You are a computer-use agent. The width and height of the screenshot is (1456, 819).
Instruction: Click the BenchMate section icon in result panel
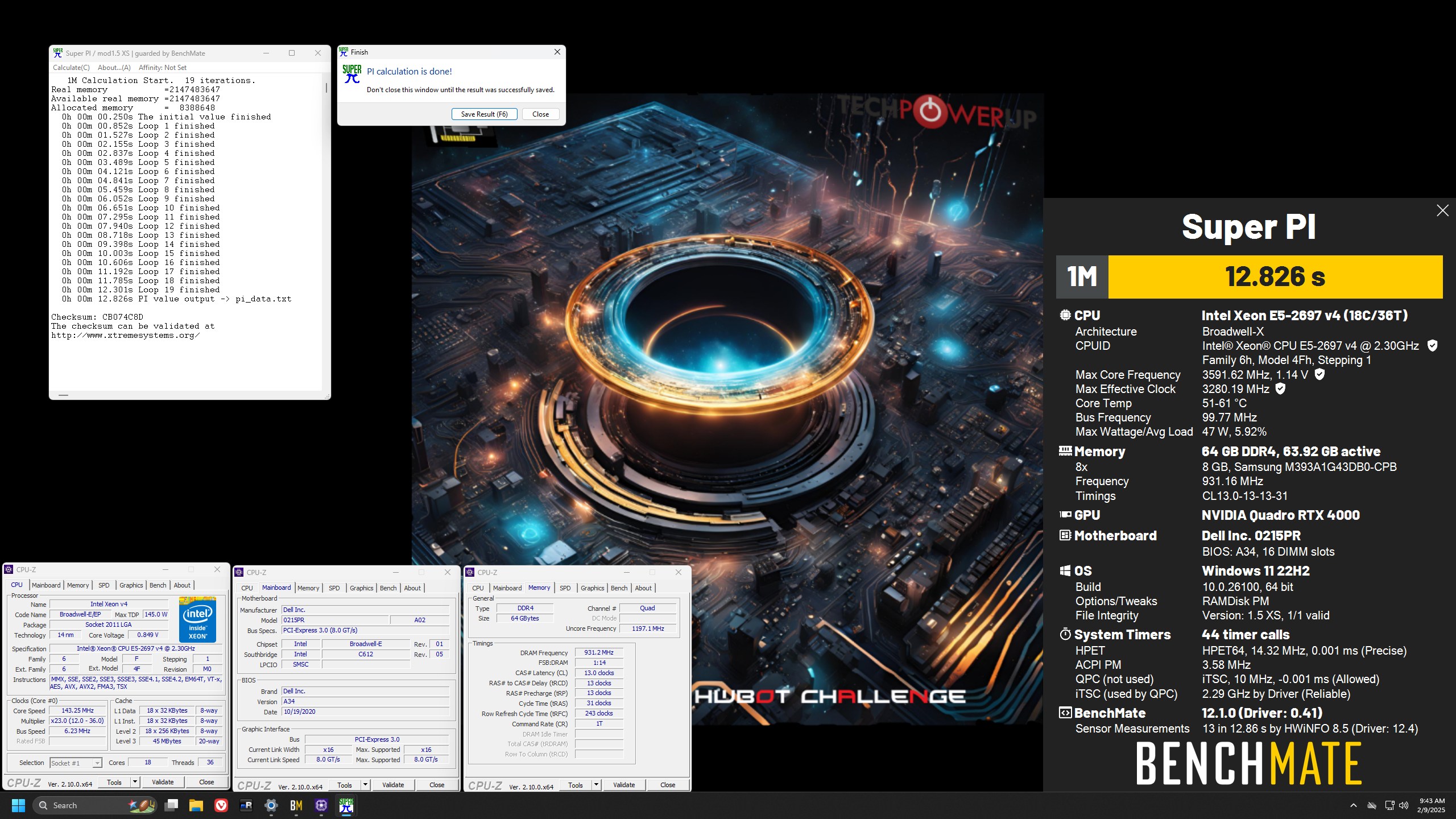pos(1065,713)
